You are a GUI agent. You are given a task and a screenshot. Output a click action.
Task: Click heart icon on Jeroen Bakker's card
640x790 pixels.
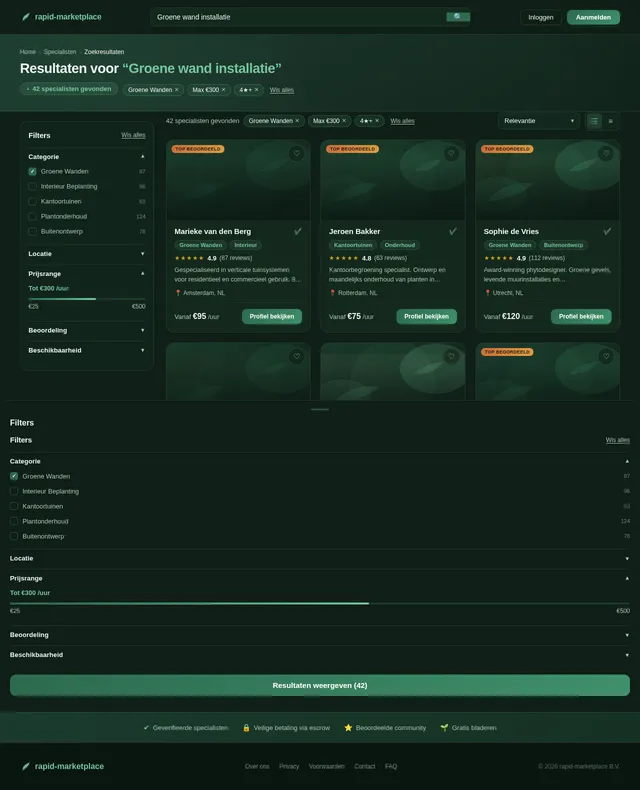pos(451,154)
